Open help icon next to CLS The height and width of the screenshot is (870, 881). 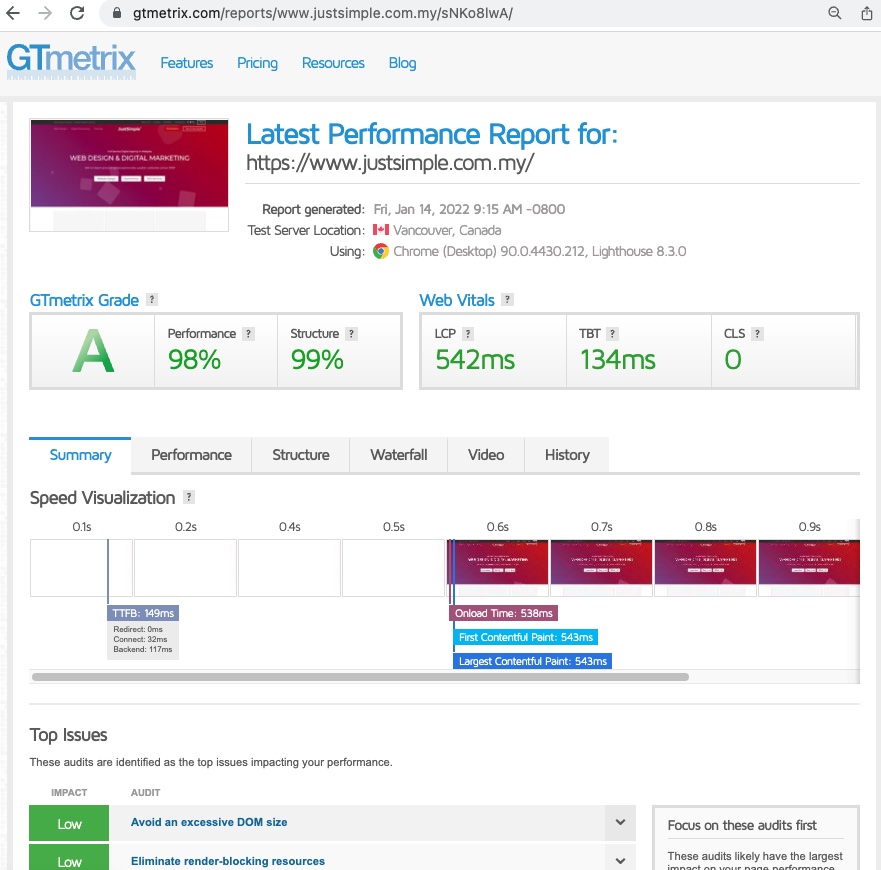(x=757, y=334)
